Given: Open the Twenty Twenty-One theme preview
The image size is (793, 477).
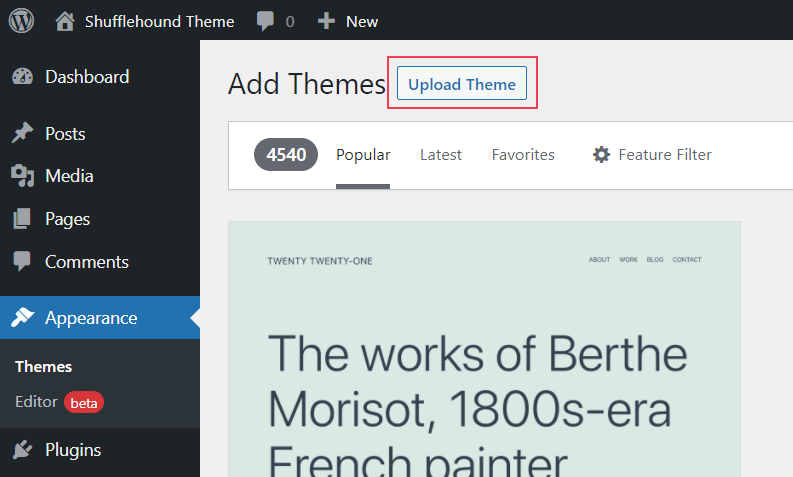Looking at the screenshot, I should click(x=484, y=349).
